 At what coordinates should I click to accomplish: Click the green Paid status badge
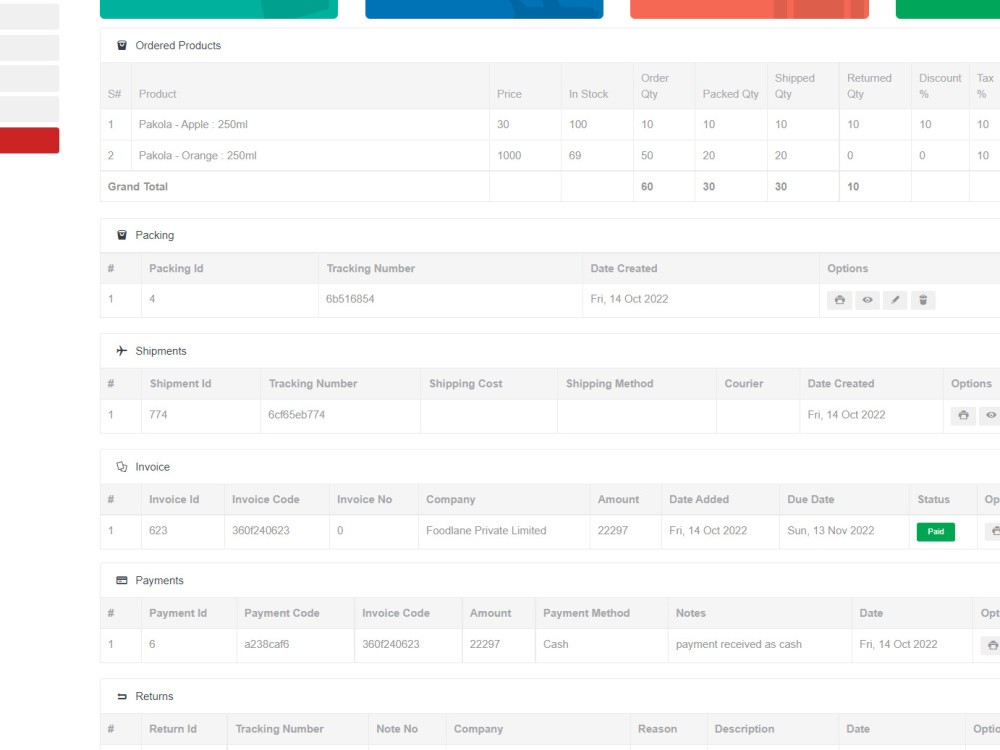pyautogui.click(x=935, y=531)
